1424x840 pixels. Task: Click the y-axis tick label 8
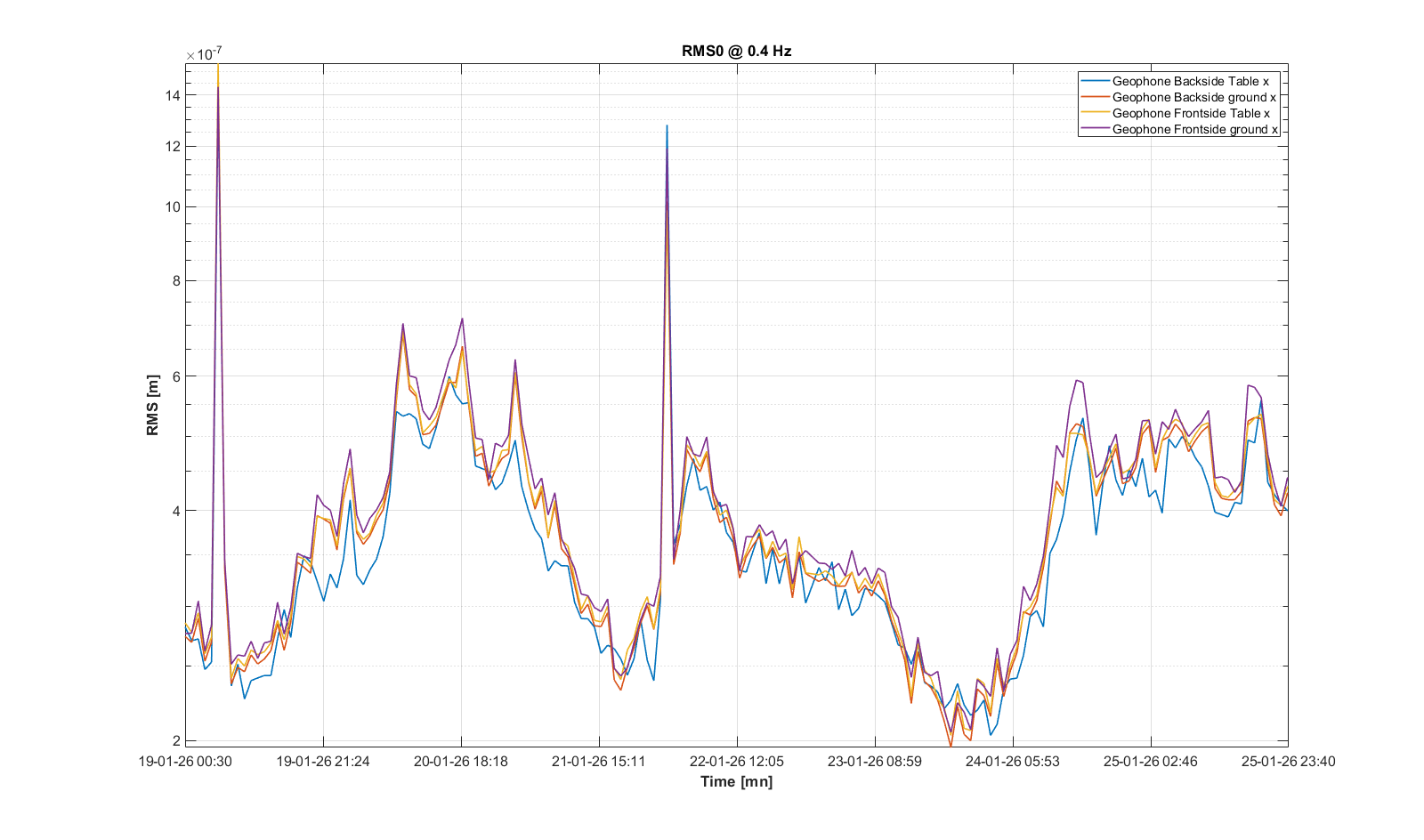tap(176, 280)
